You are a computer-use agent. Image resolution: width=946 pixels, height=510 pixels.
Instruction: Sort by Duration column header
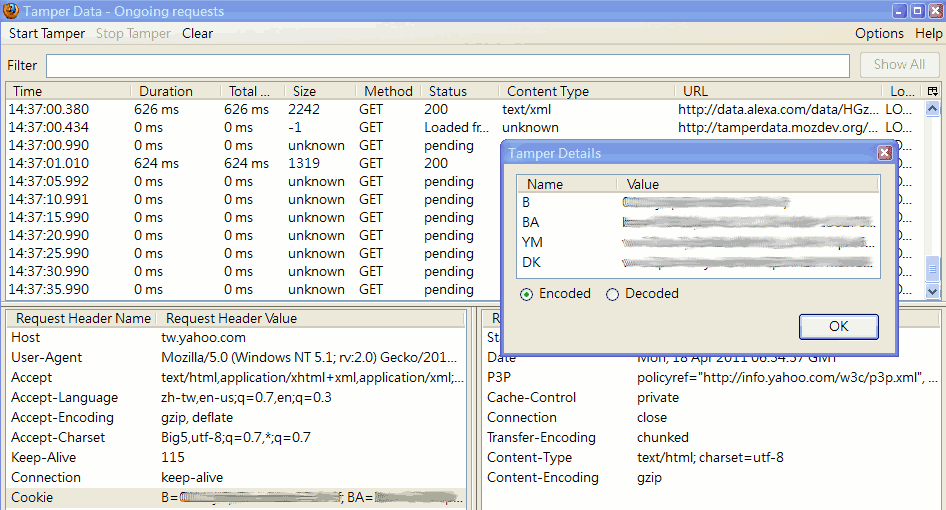(176, 91)
